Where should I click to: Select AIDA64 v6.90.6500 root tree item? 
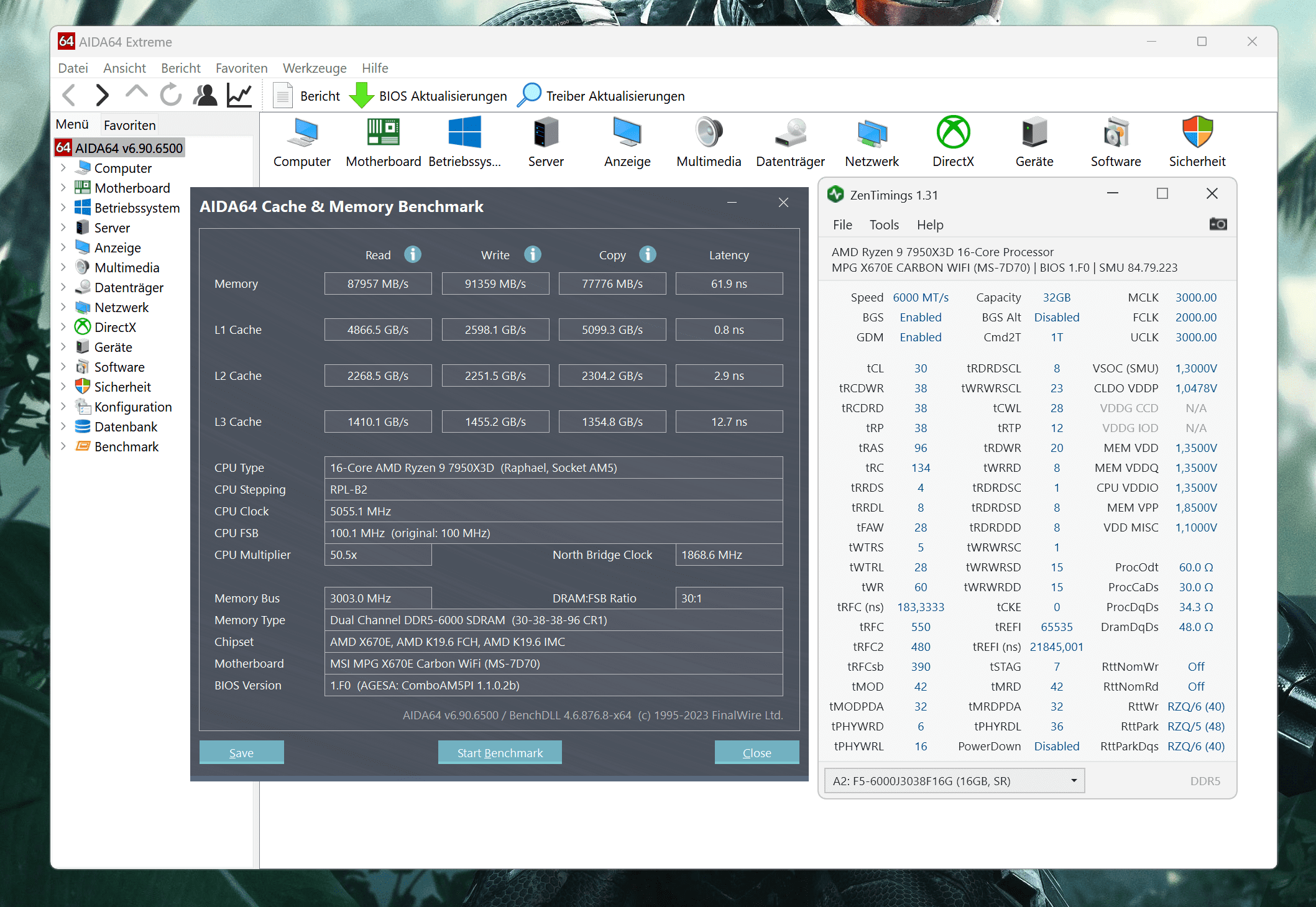120,148
